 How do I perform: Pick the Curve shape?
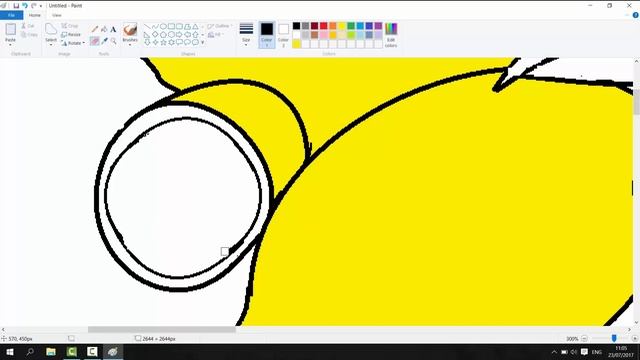click(155, 27)
